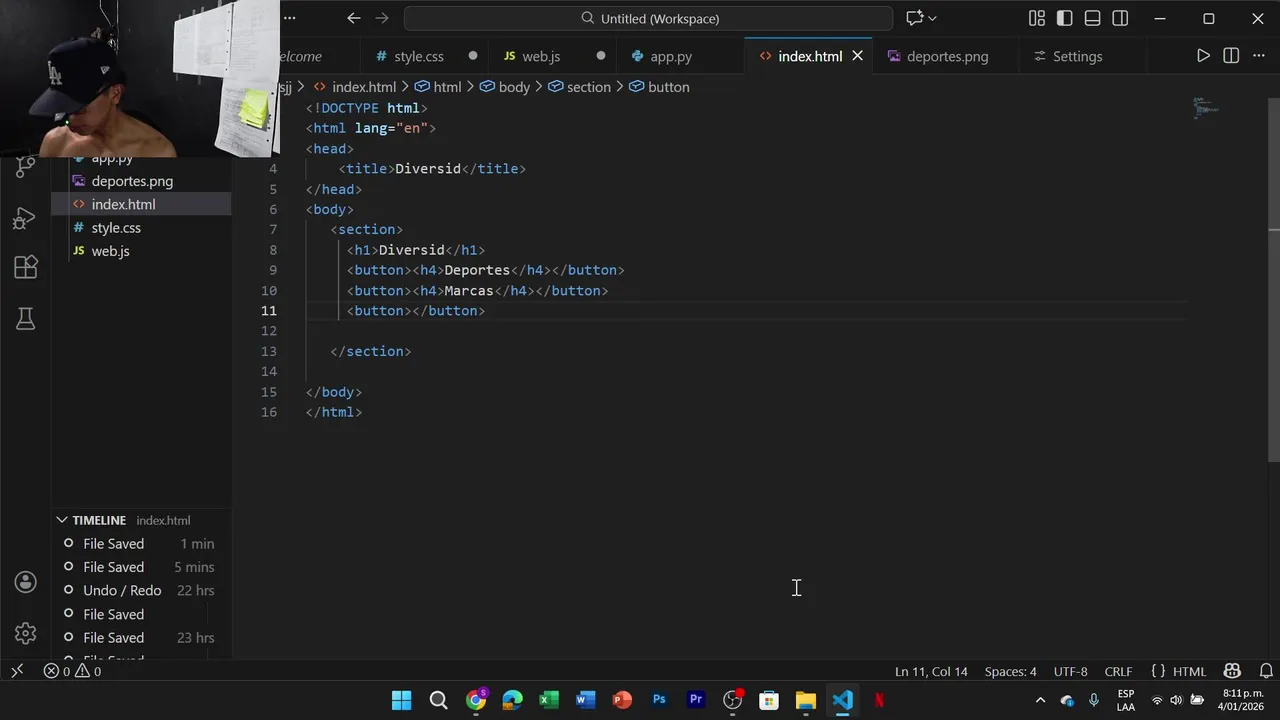Viewport: 1280px width, 720px height.
Task: Open the File Saved 5 mins timeline entry
Action: click(141, 567)
